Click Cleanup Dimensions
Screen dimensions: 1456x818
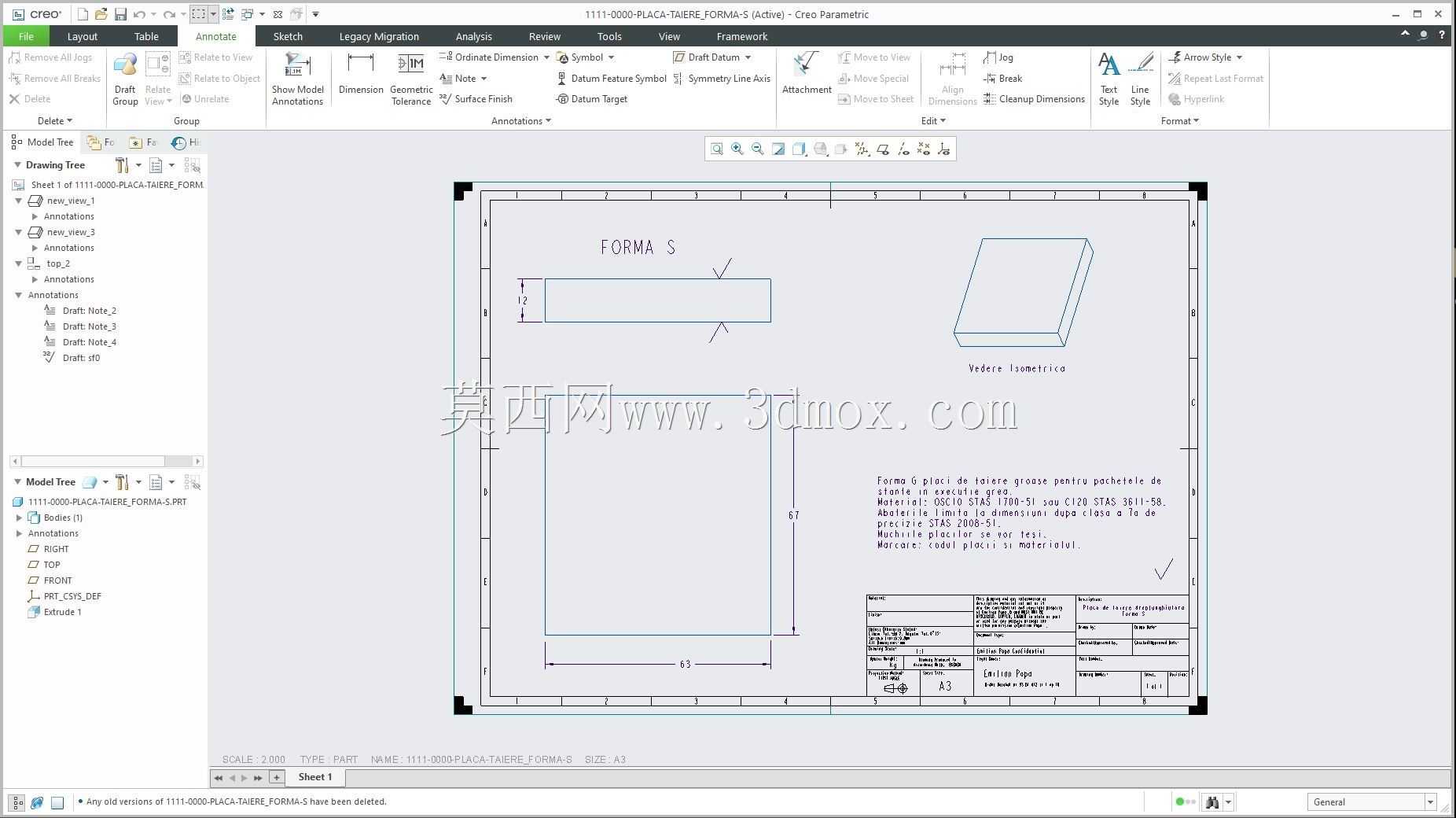point(1034,99)
